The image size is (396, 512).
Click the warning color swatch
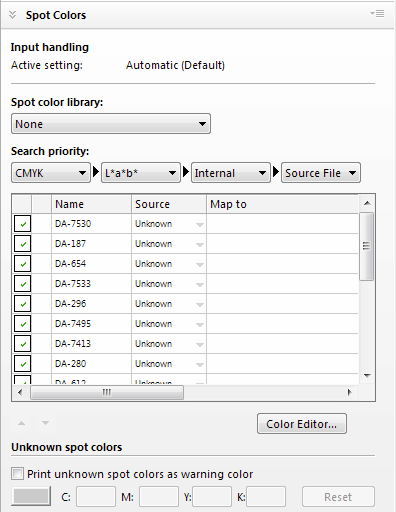coord(31,496)
